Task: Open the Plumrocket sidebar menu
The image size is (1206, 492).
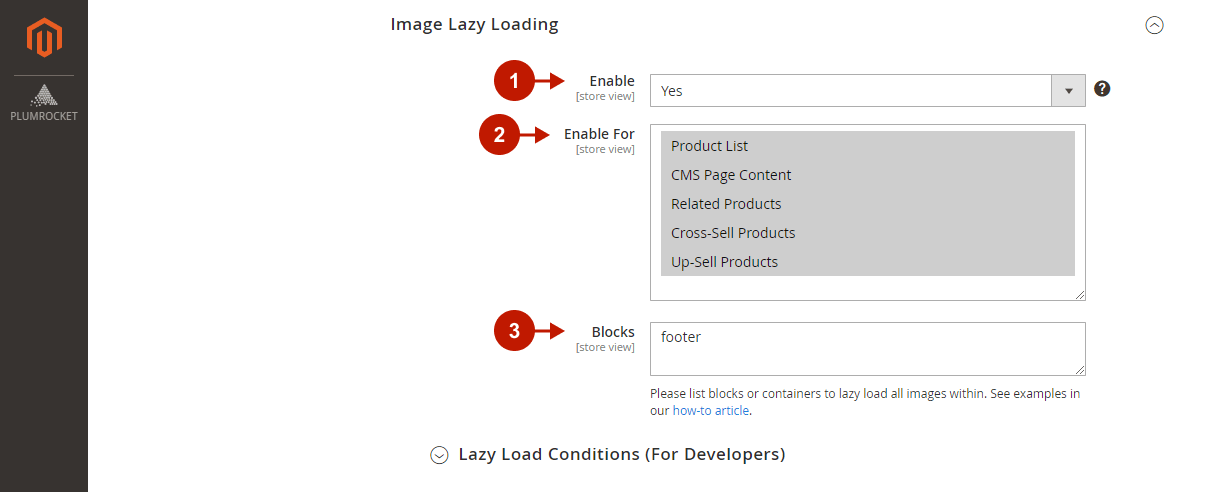Action: click(x=44, y=103)
